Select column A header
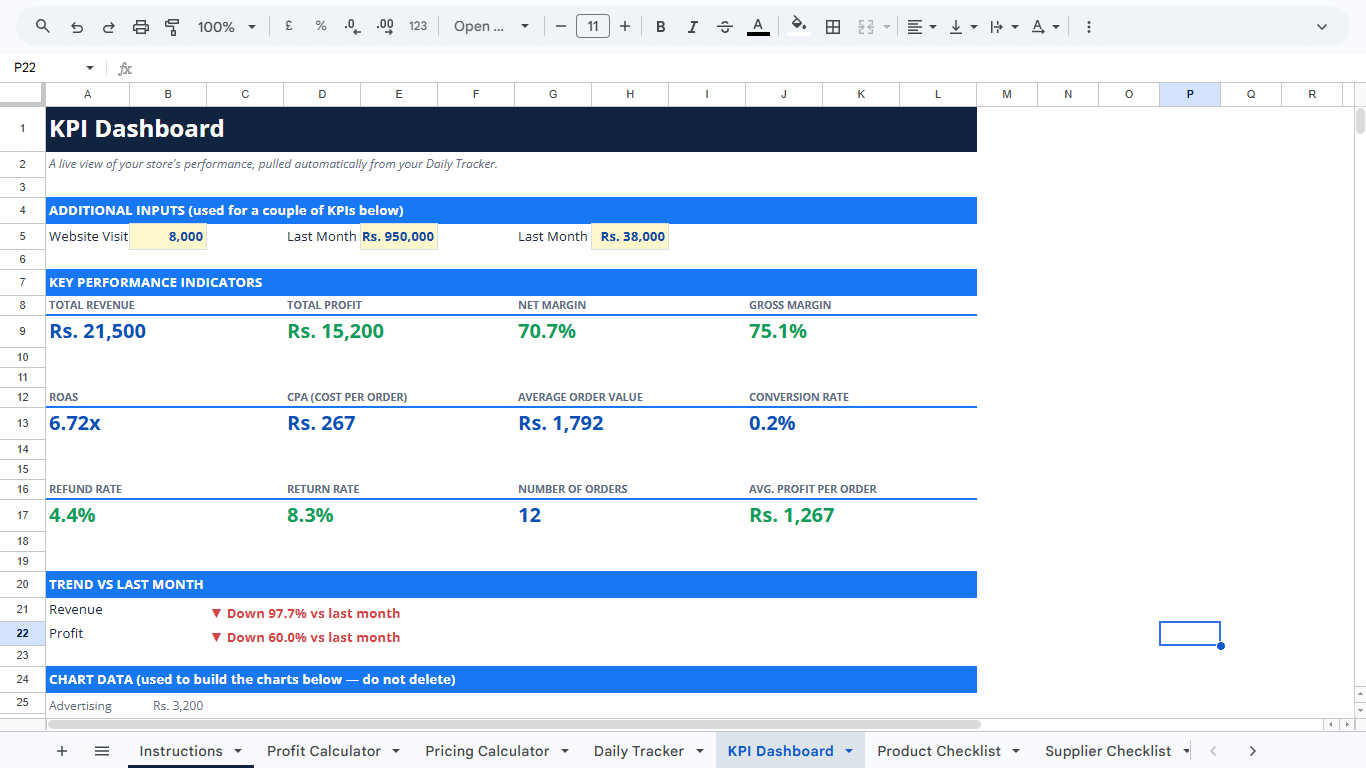The height and width of the screenshot is (768, 1366). [x=87, y=94]
